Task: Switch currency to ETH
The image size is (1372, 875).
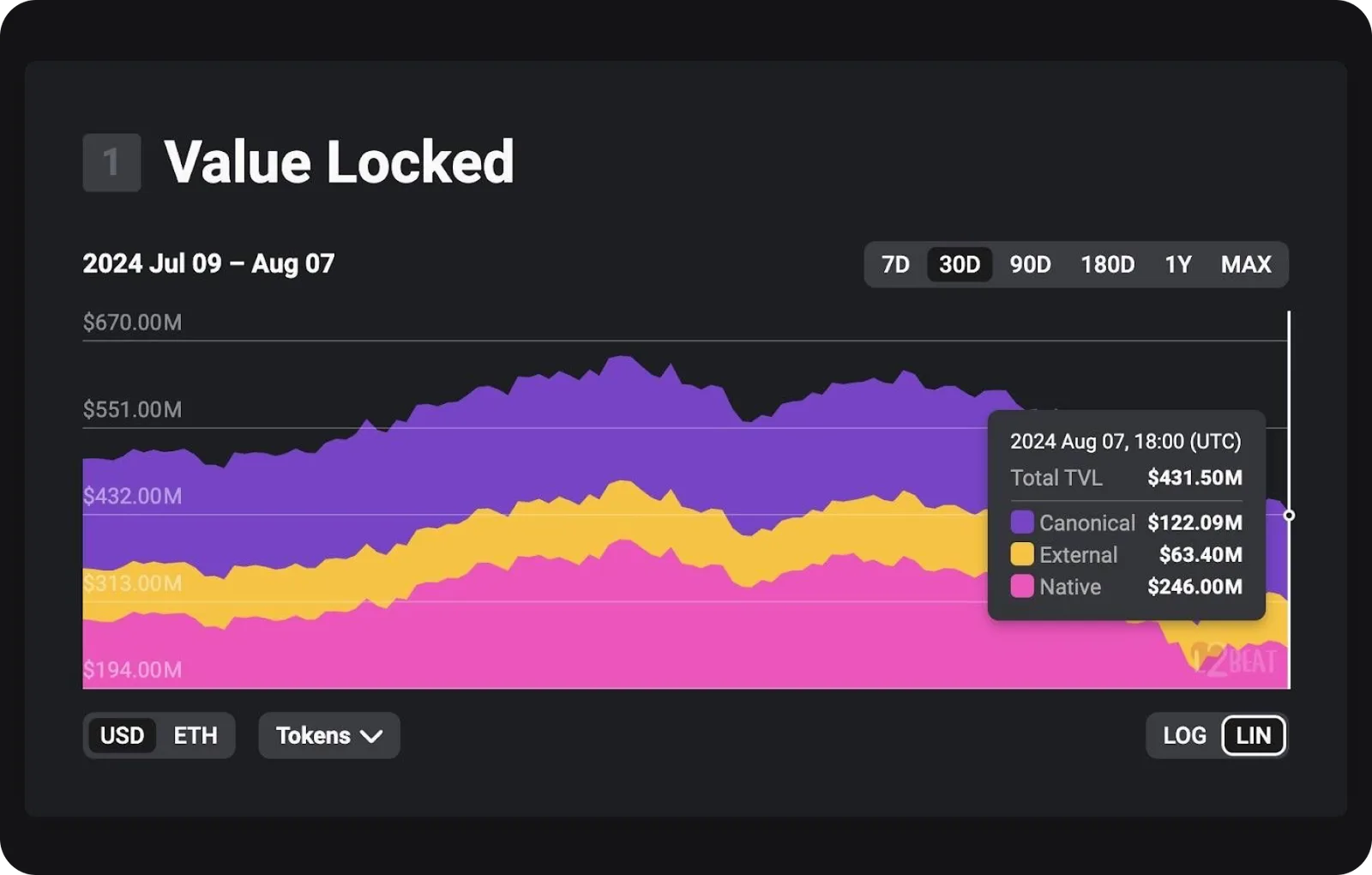Action: [x=196, y=735]
